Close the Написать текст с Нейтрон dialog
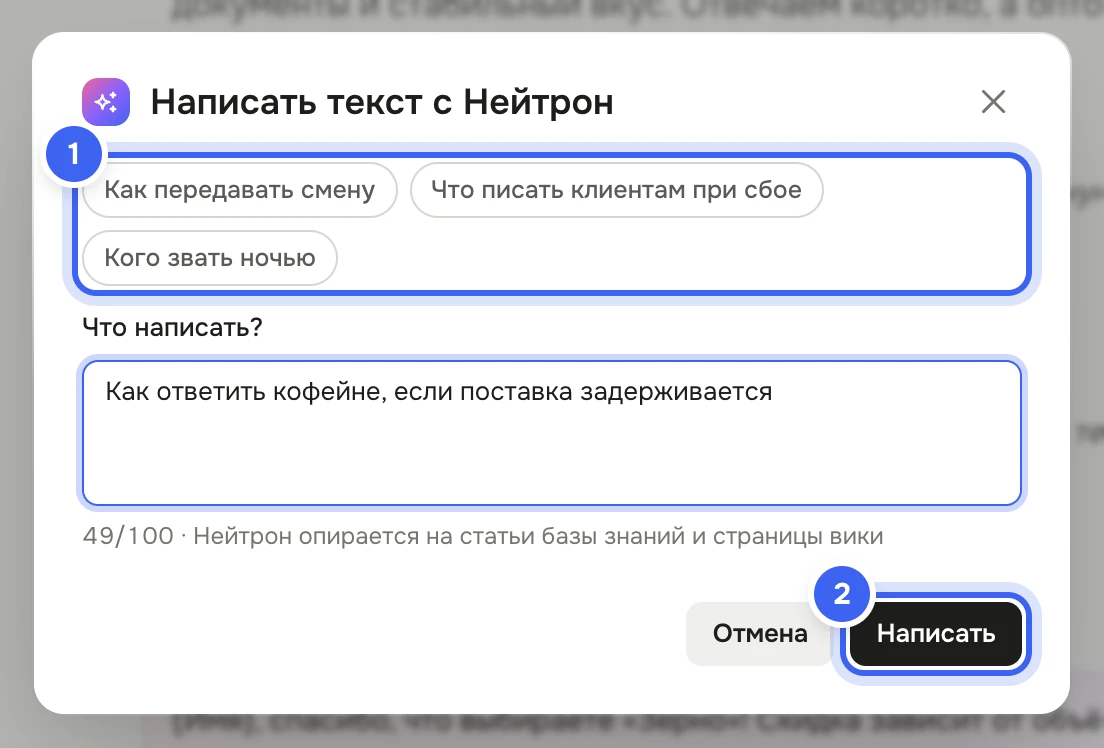Screen dimensions: 1104x748 pos(993,102)
